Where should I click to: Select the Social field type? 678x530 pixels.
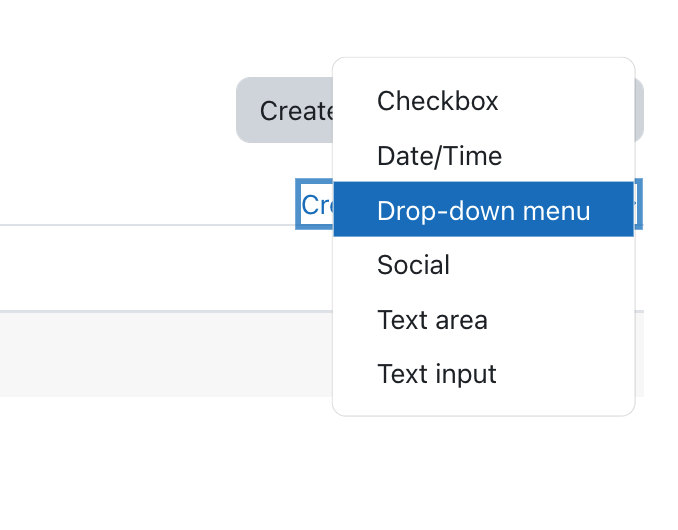[483, 264]
